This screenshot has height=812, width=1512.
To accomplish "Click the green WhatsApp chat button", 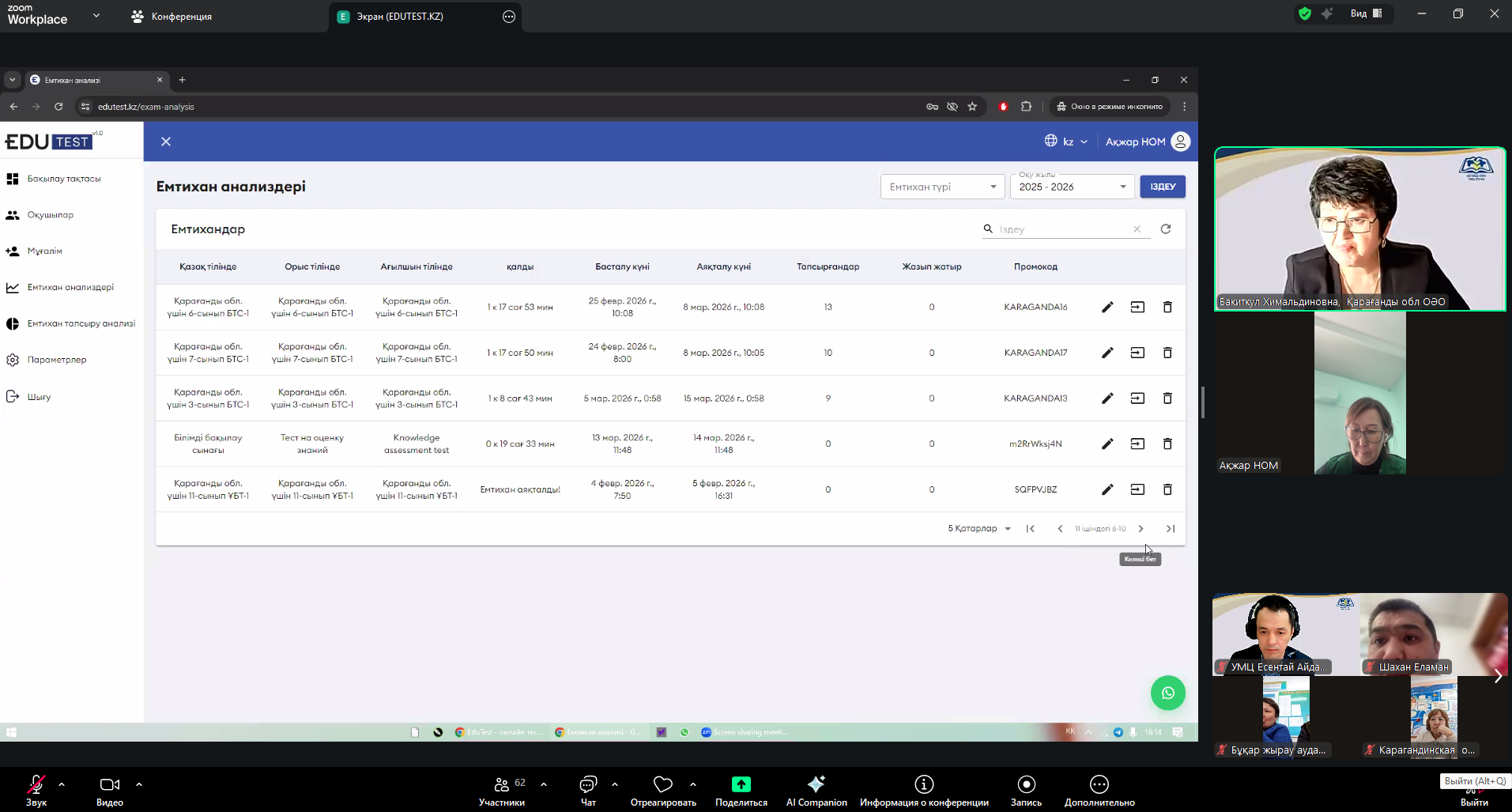I will pos(1167,693).
